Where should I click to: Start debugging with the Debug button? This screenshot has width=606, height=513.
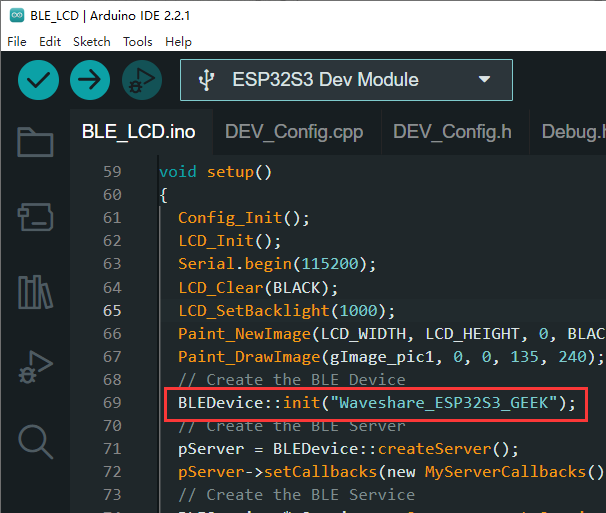pos(141,80)
